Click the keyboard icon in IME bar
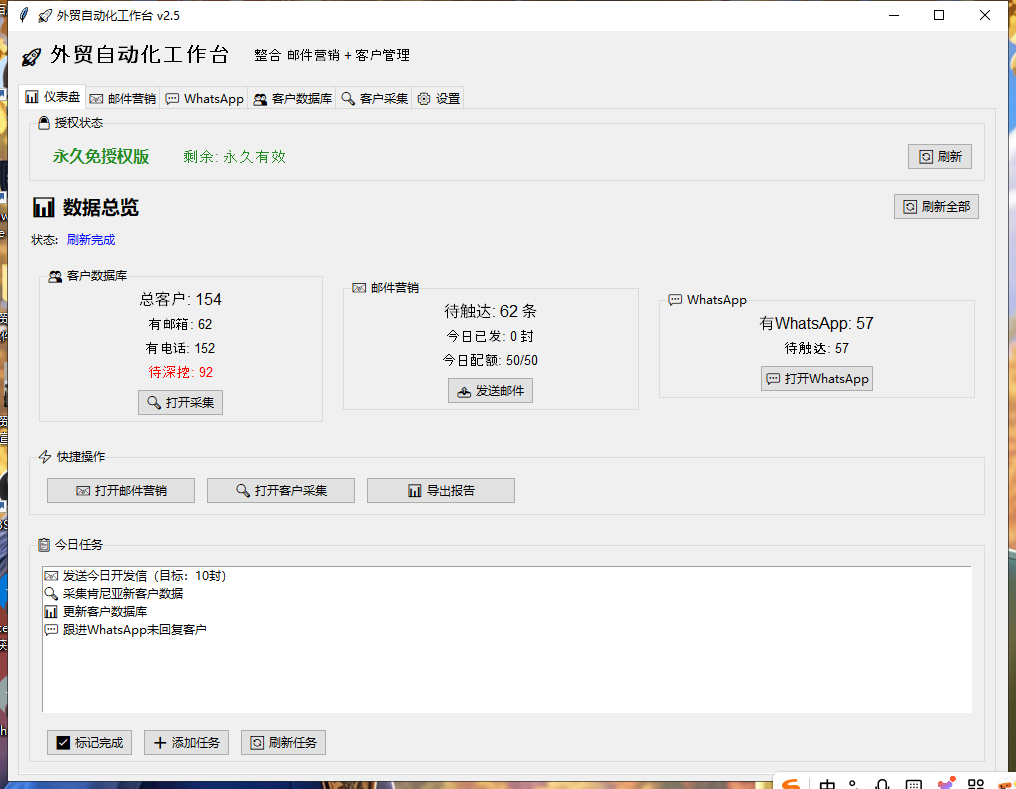 (x=914, y=784)
